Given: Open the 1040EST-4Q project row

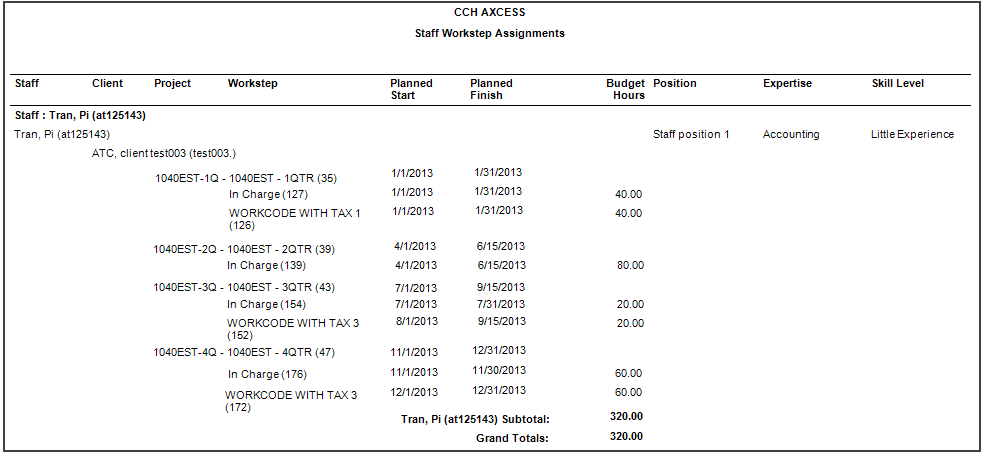Looking at the screenshot, I should 244,352.
